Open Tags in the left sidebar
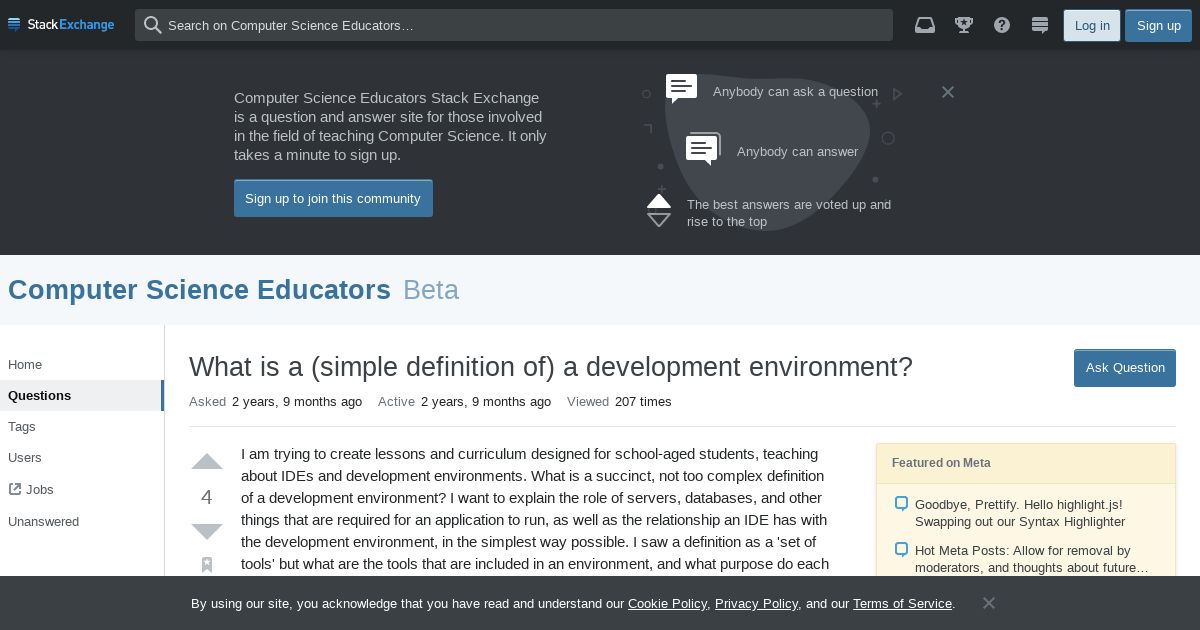Screen dimensions: 1200x630 (x=22, y=427)
